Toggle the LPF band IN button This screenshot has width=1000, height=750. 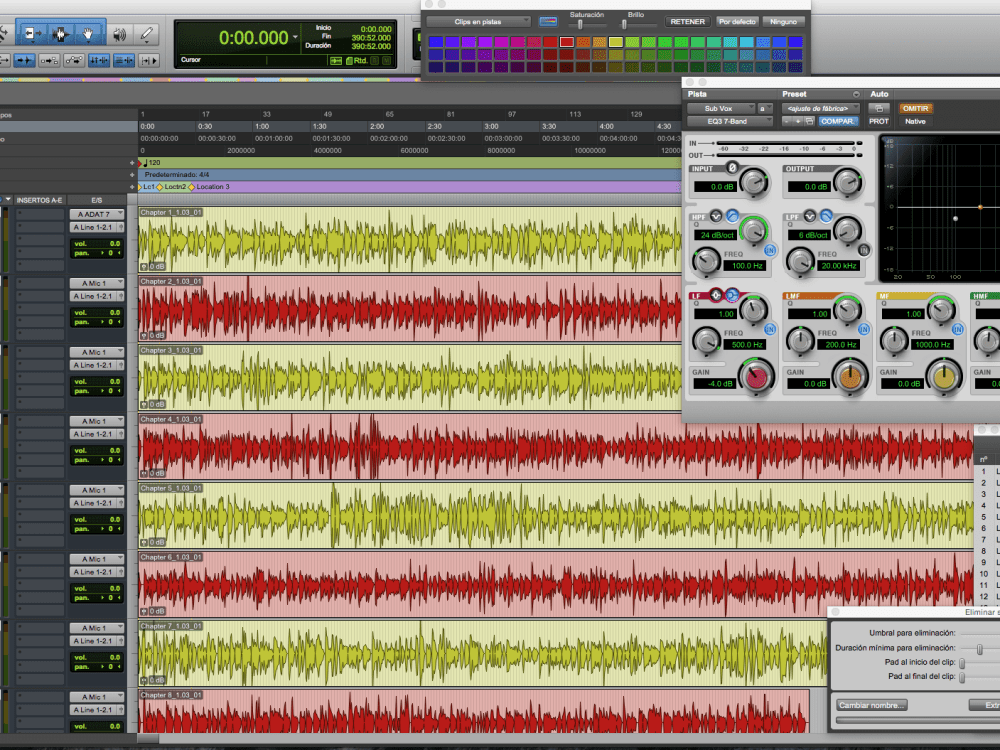tap(864, 250)
